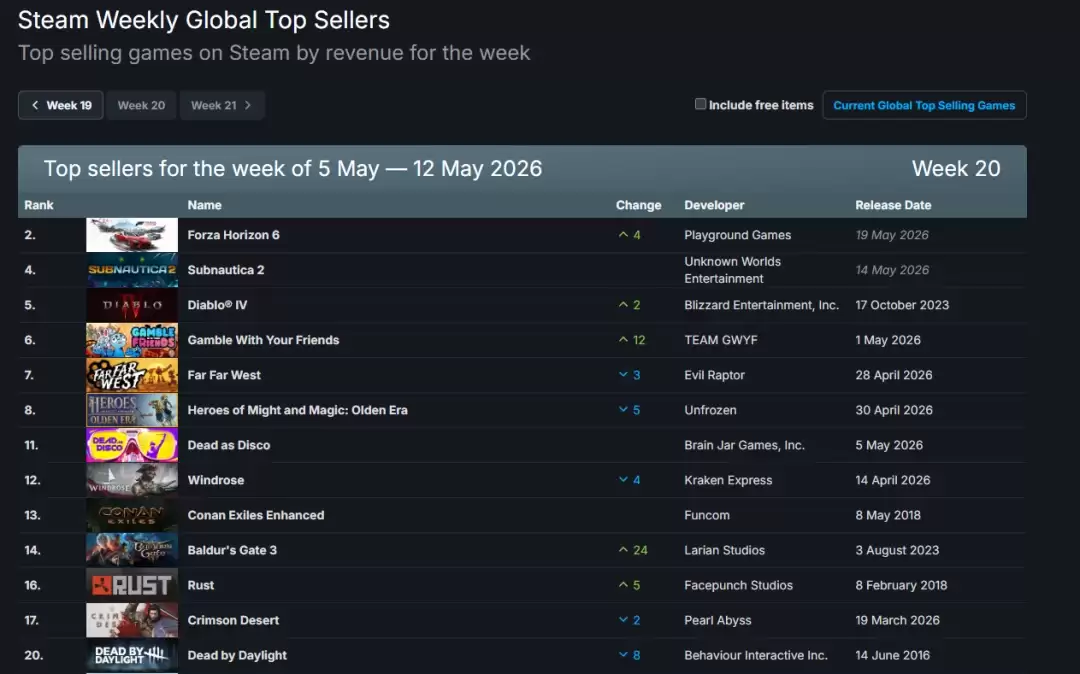Click the Windrose cover thumbnail

coord(132,481)
